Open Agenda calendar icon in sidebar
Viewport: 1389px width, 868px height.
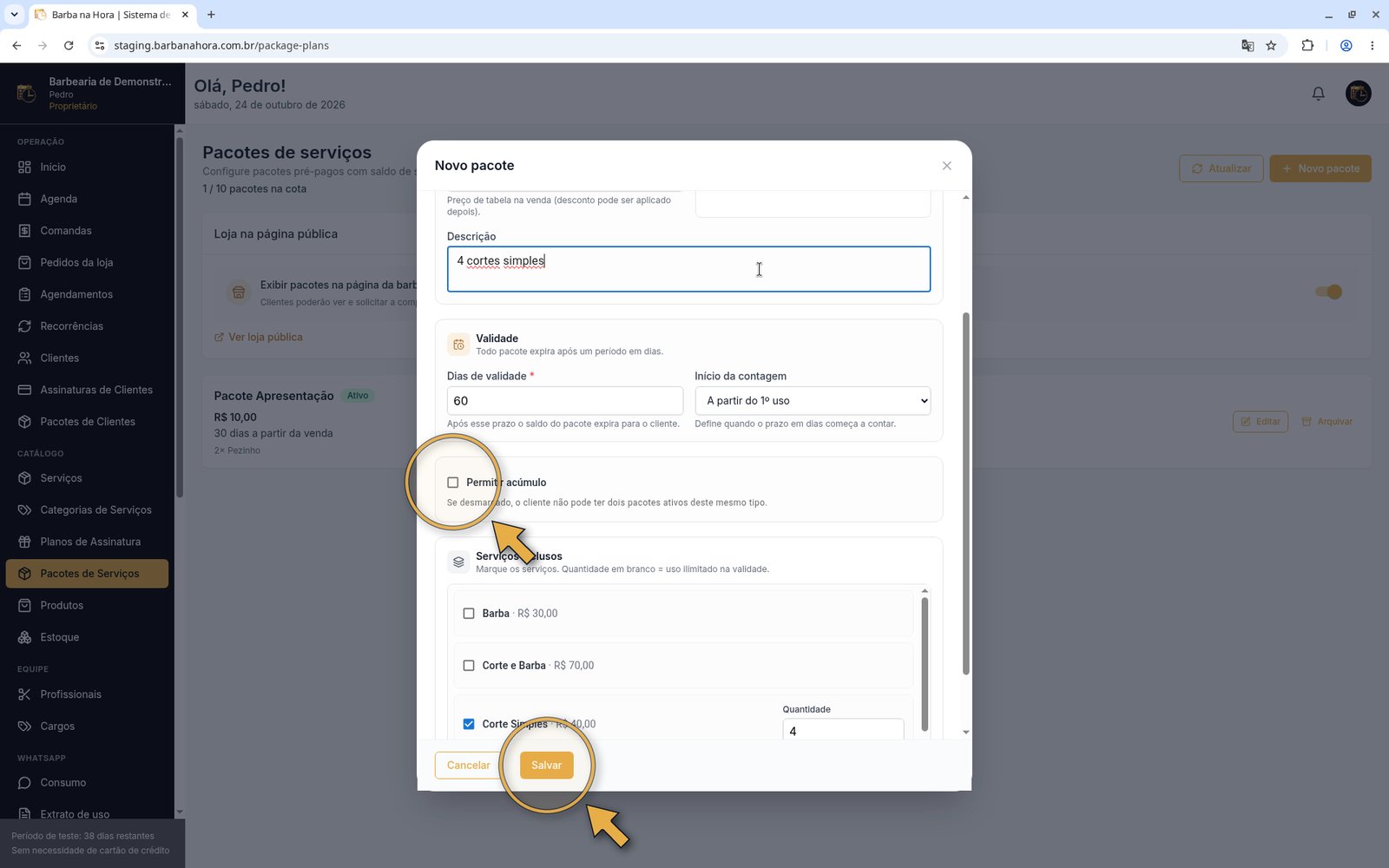[24, 199]
